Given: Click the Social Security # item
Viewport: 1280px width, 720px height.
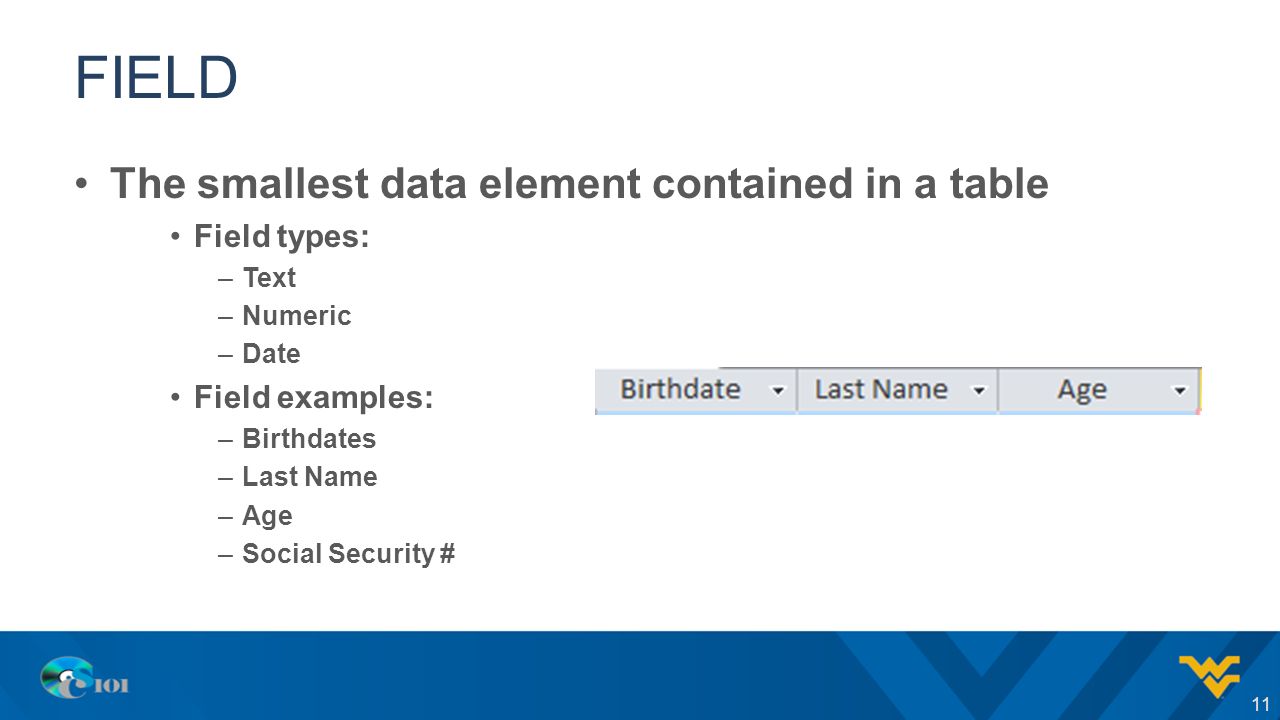Looking at the screenshot, I should pyautogui.click(x=349, y=554).
